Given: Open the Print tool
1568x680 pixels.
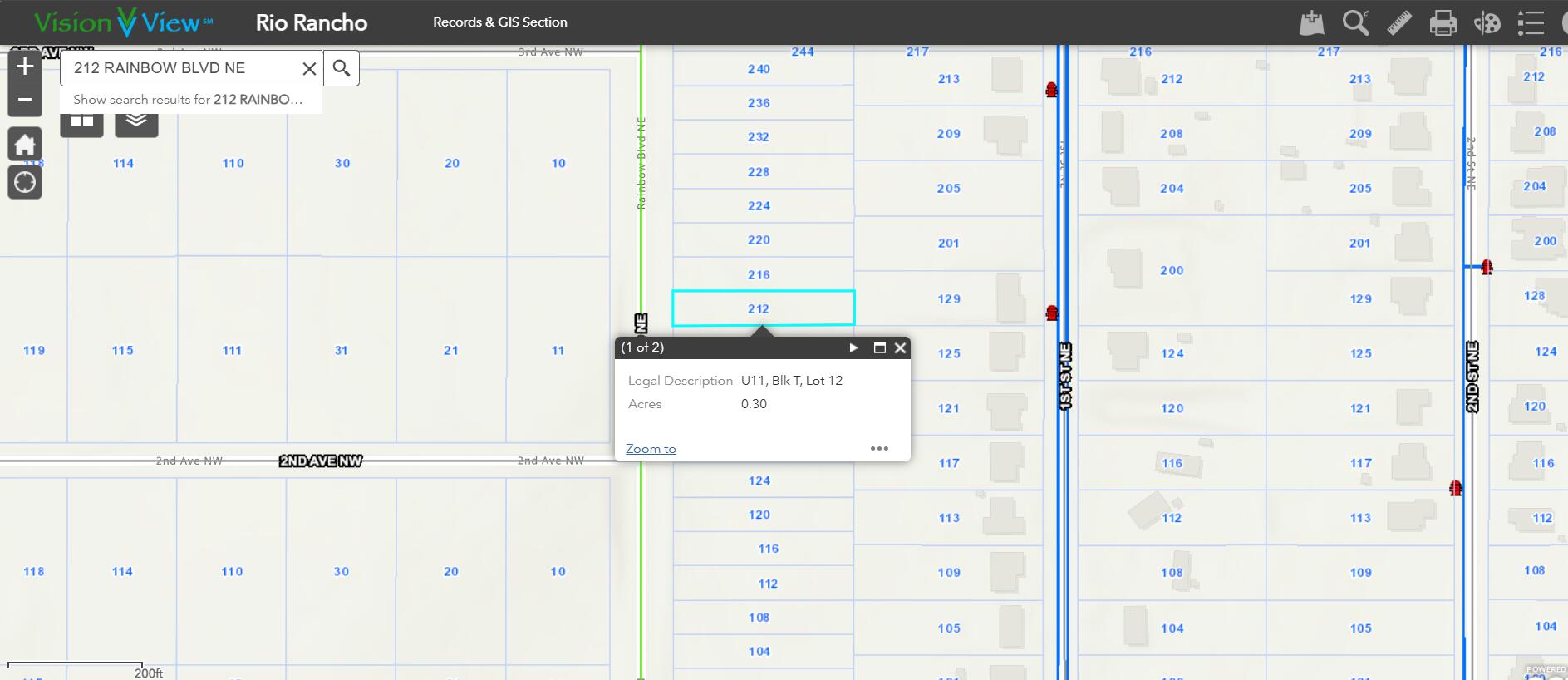Looking at the screenshot, I should tap(1443, 22).
